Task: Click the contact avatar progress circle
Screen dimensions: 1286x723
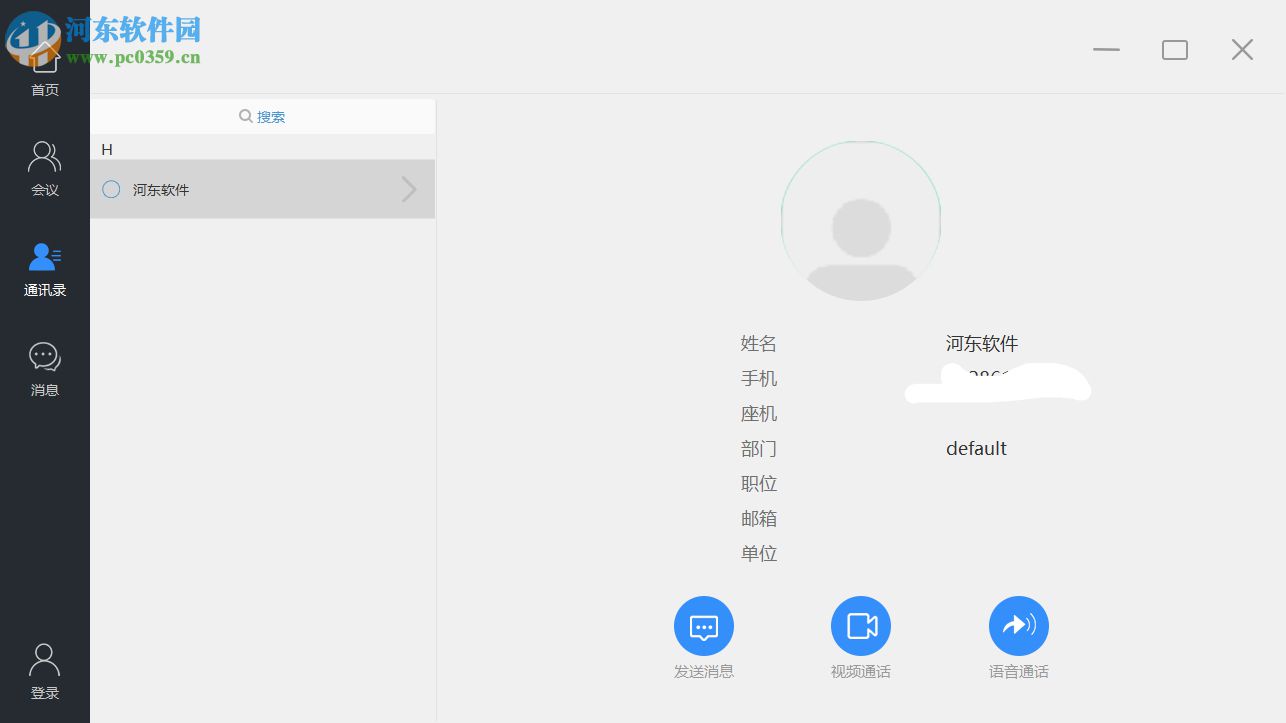Action: 860,220
